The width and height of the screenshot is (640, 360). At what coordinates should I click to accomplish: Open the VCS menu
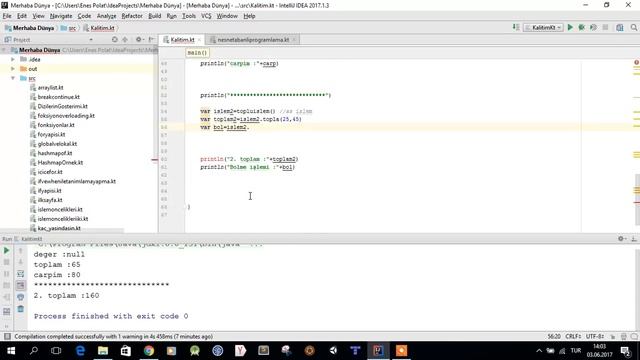[206, 16]
